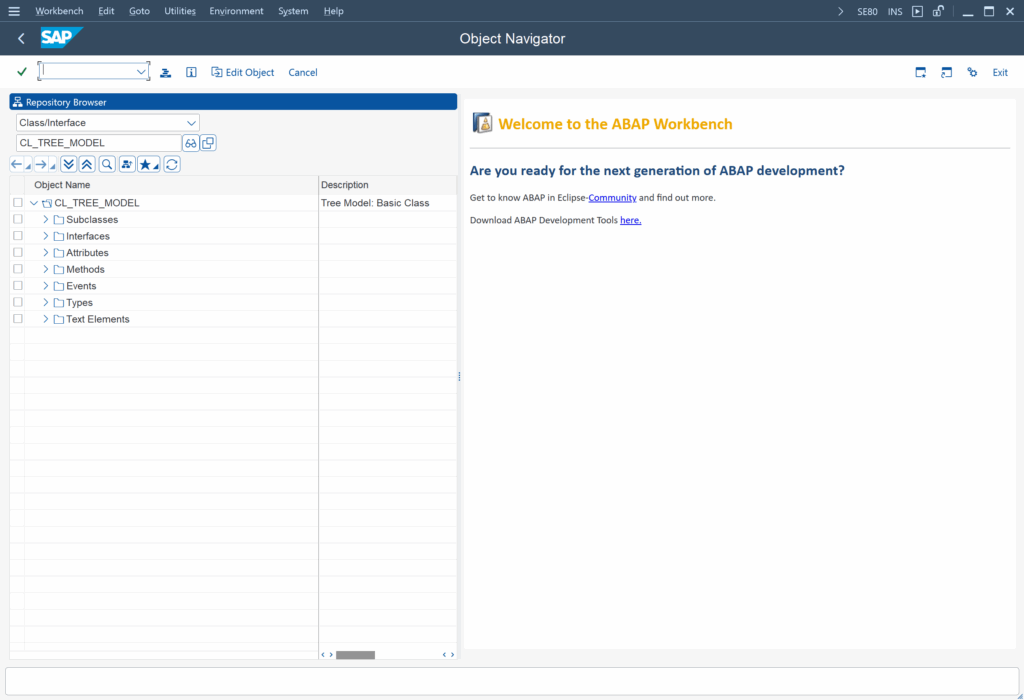This screenshot has height=700, width=1024.
Task: Open the Utilities menu
Action: pos(180,11)
